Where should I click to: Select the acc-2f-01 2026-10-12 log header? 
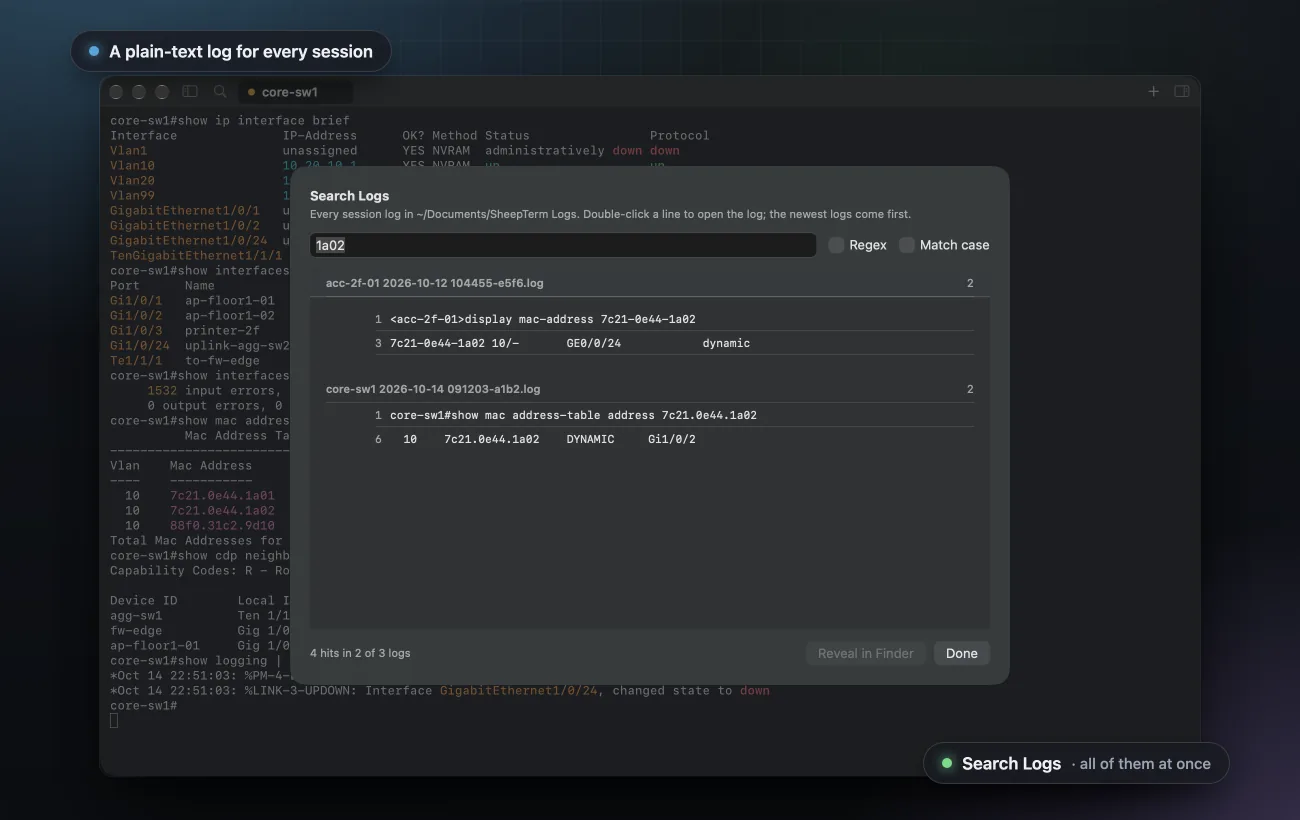pyautogui.click(x=650, y=284)
